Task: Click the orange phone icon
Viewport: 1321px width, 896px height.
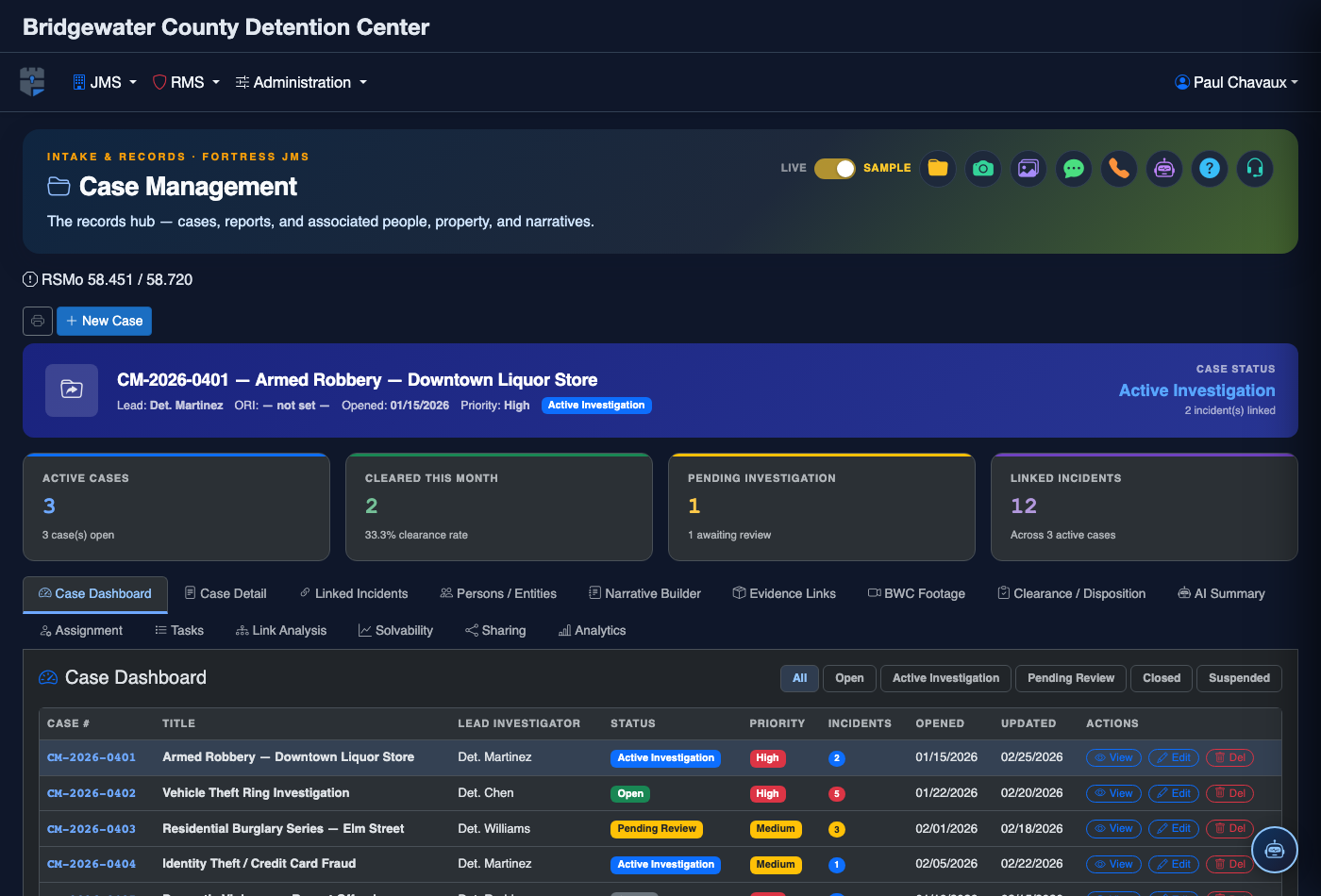Action: click(x=1119, y=169)
